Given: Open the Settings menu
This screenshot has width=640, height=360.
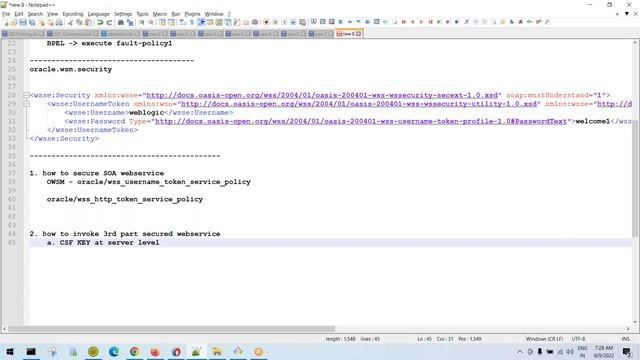Looking at the screenshot, I should (123, 14).
